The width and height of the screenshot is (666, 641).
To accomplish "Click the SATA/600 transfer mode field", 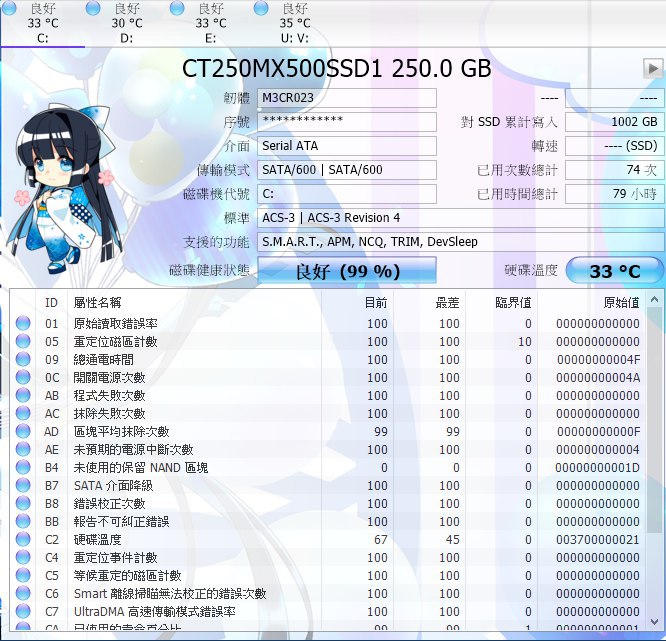I will 347,170.
